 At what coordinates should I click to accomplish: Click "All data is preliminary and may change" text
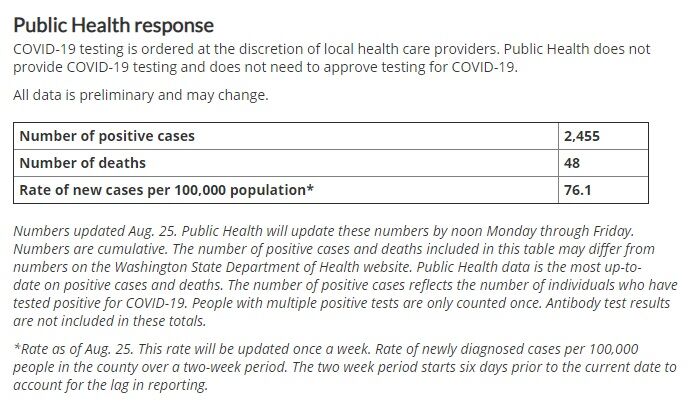[141, 95]
